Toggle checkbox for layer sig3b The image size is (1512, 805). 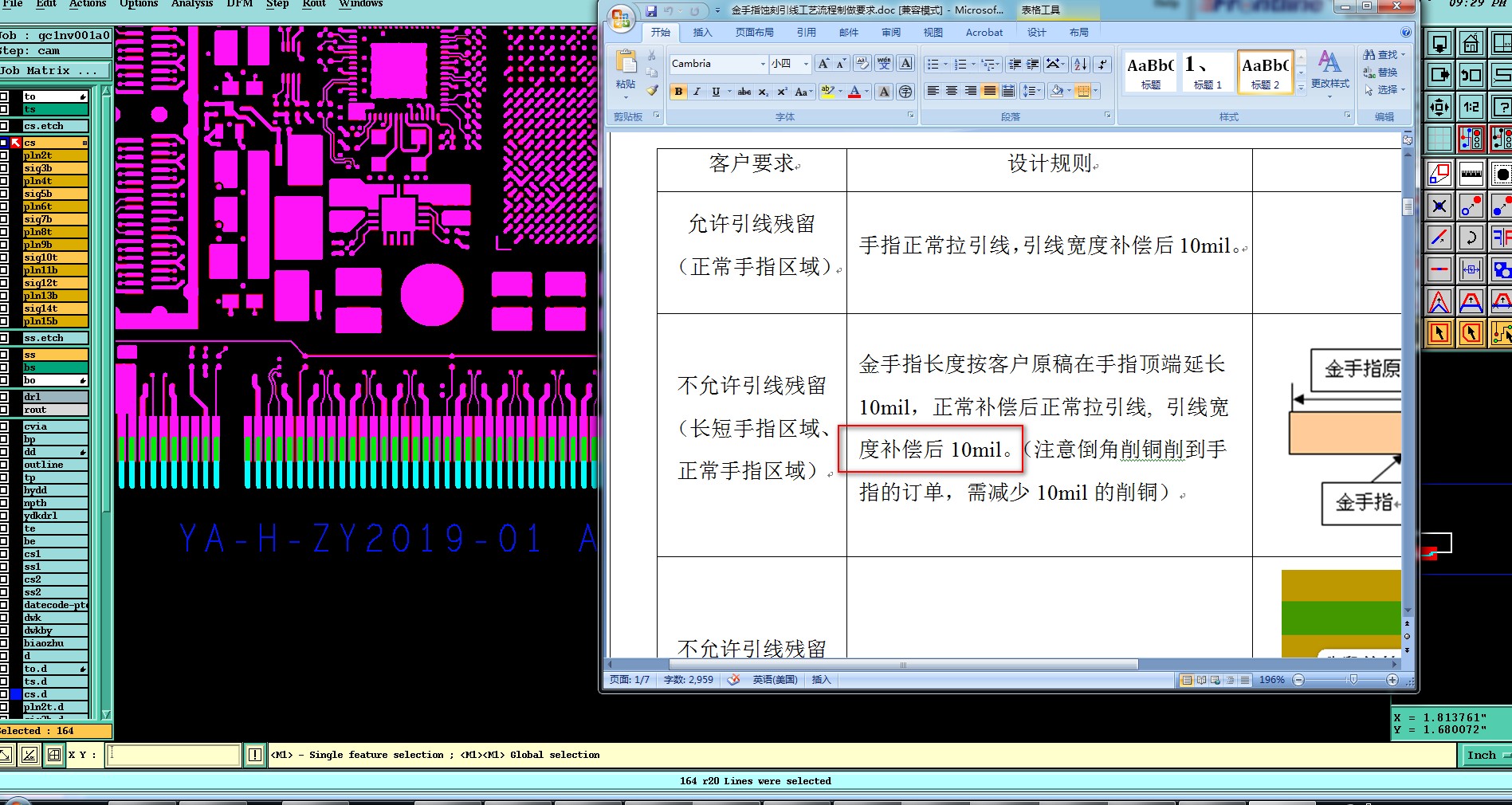[x=4, y=168]
